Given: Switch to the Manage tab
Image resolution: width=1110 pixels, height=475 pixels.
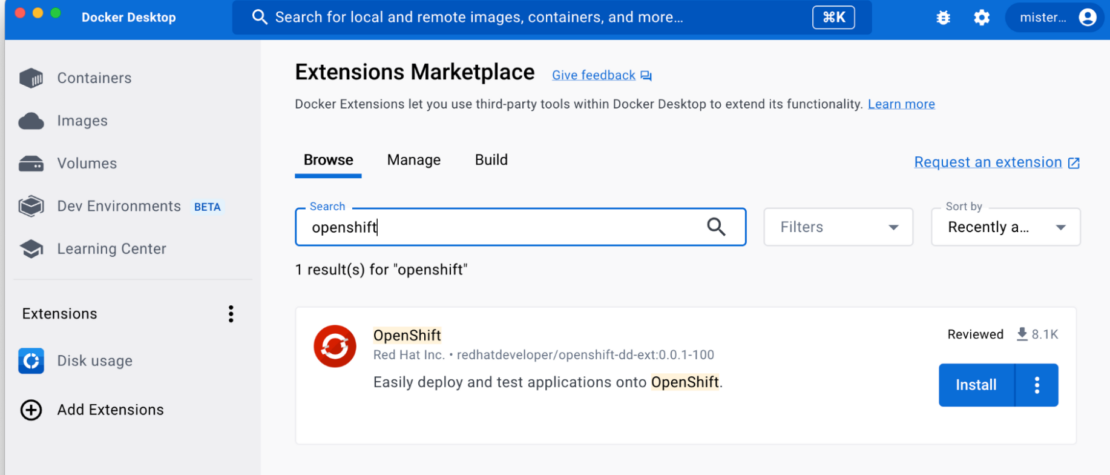Looking at the screenshot, I should (413, 160).
